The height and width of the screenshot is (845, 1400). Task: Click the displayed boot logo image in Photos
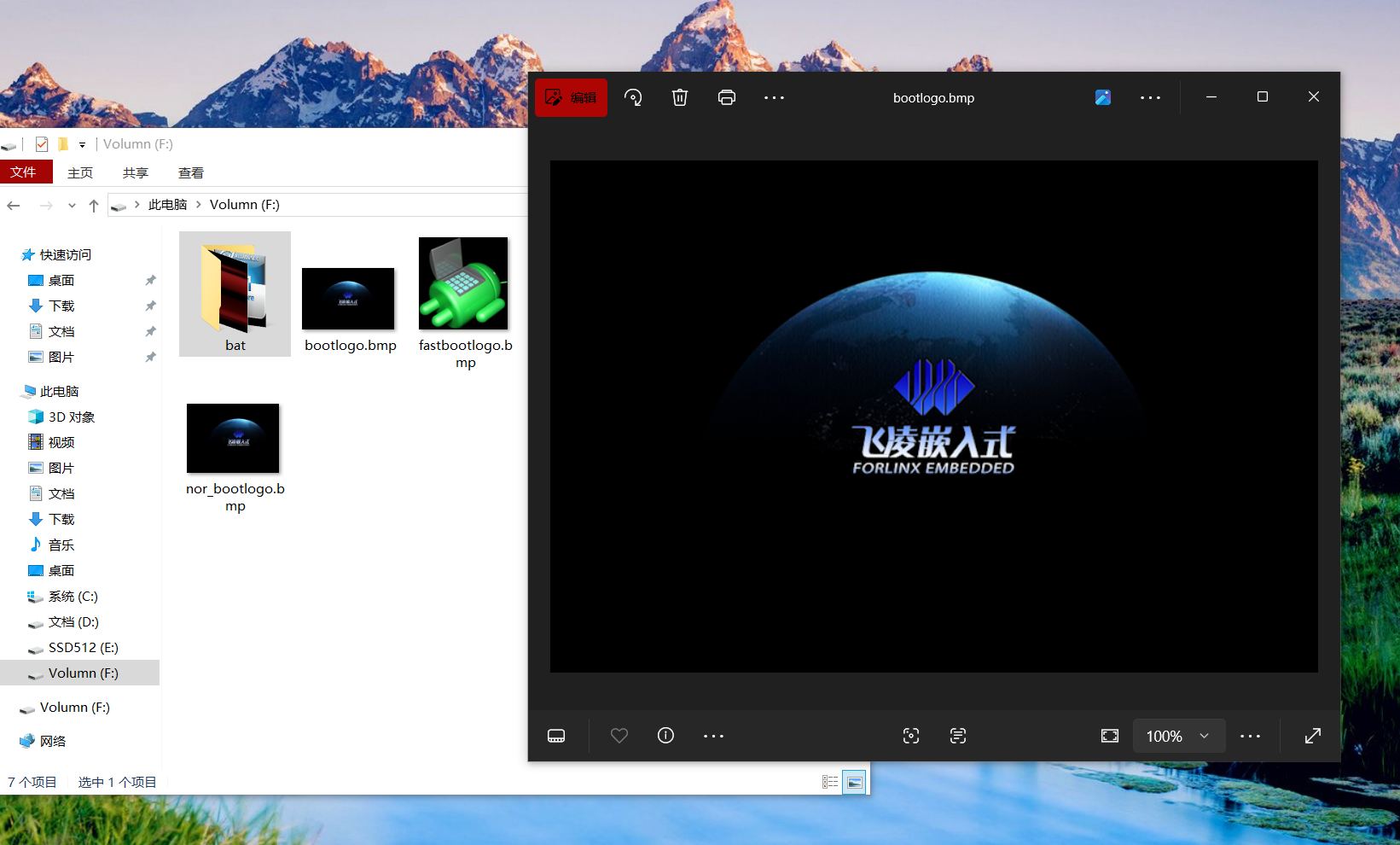(x=933, y=417)
